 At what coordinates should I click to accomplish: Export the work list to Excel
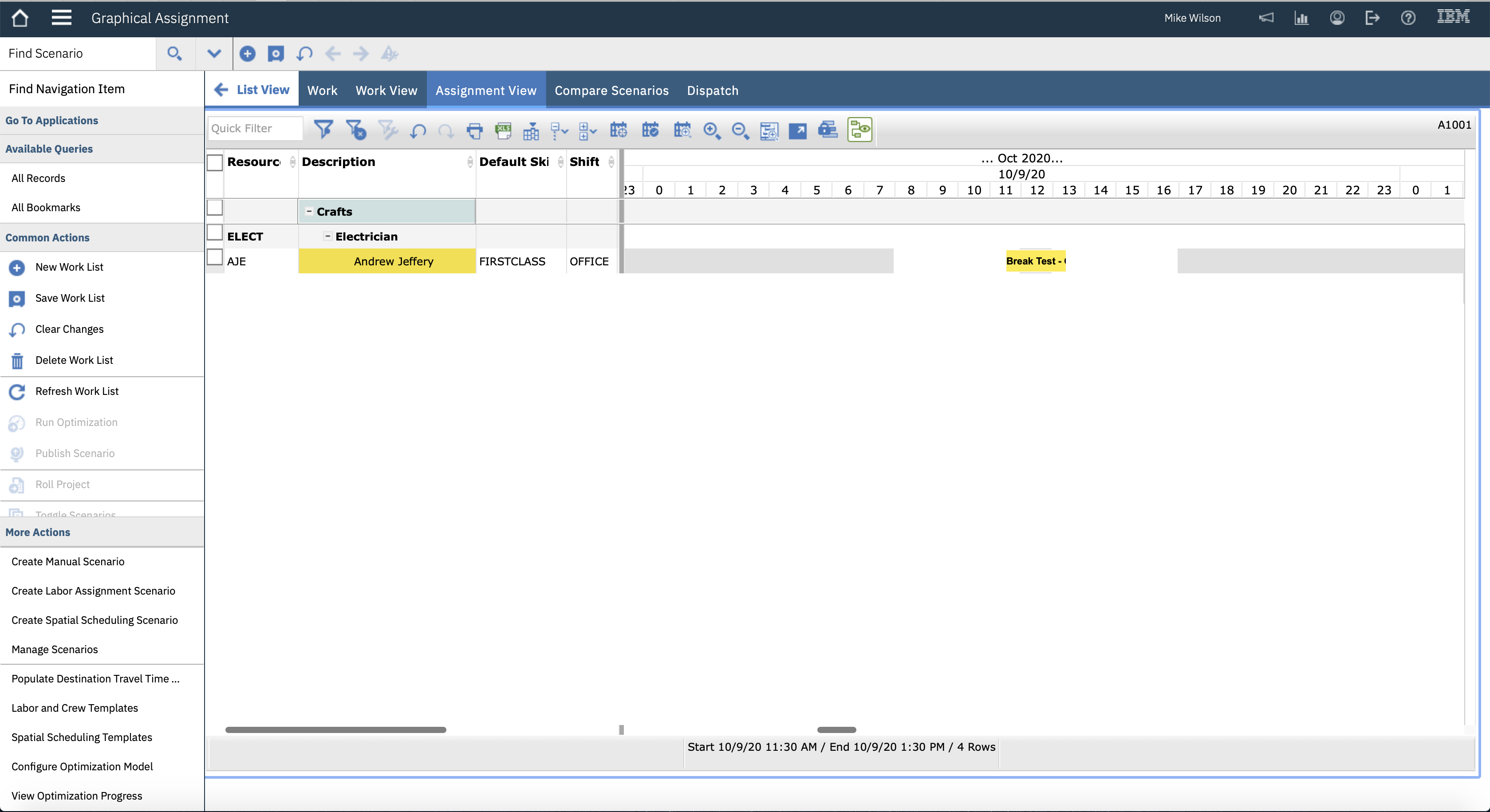[503, 130]
